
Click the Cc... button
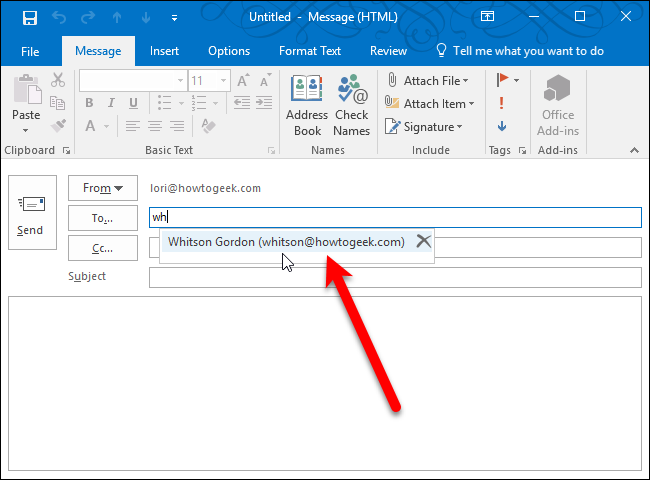pyautogui.click(x=103, y=248)
